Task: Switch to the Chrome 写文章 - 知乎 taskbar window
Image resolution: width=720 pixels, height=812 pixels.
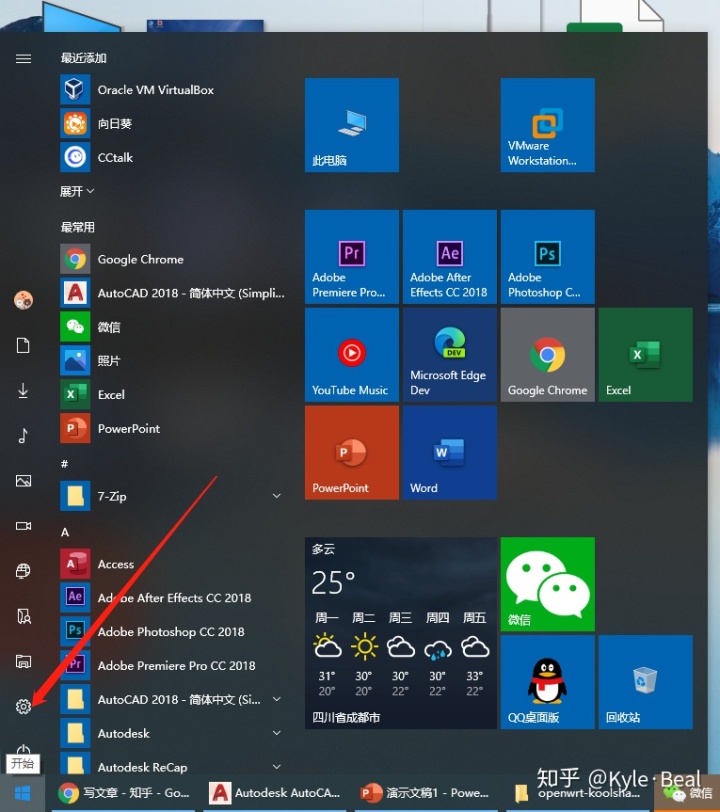Action: (x=124, y=793)
